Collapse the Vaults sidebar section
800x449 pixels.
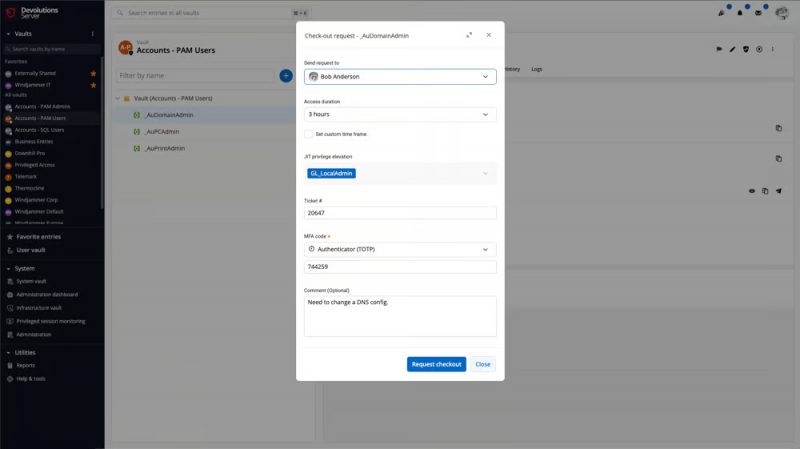click(x=8, y=34)
